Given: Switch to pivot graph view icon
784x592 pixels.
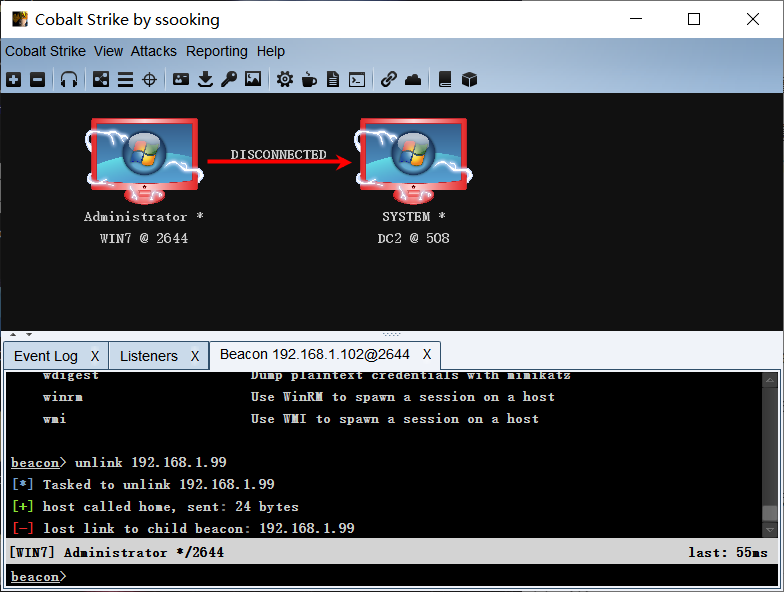Looking at the screenshot, I should coord(100,80).
